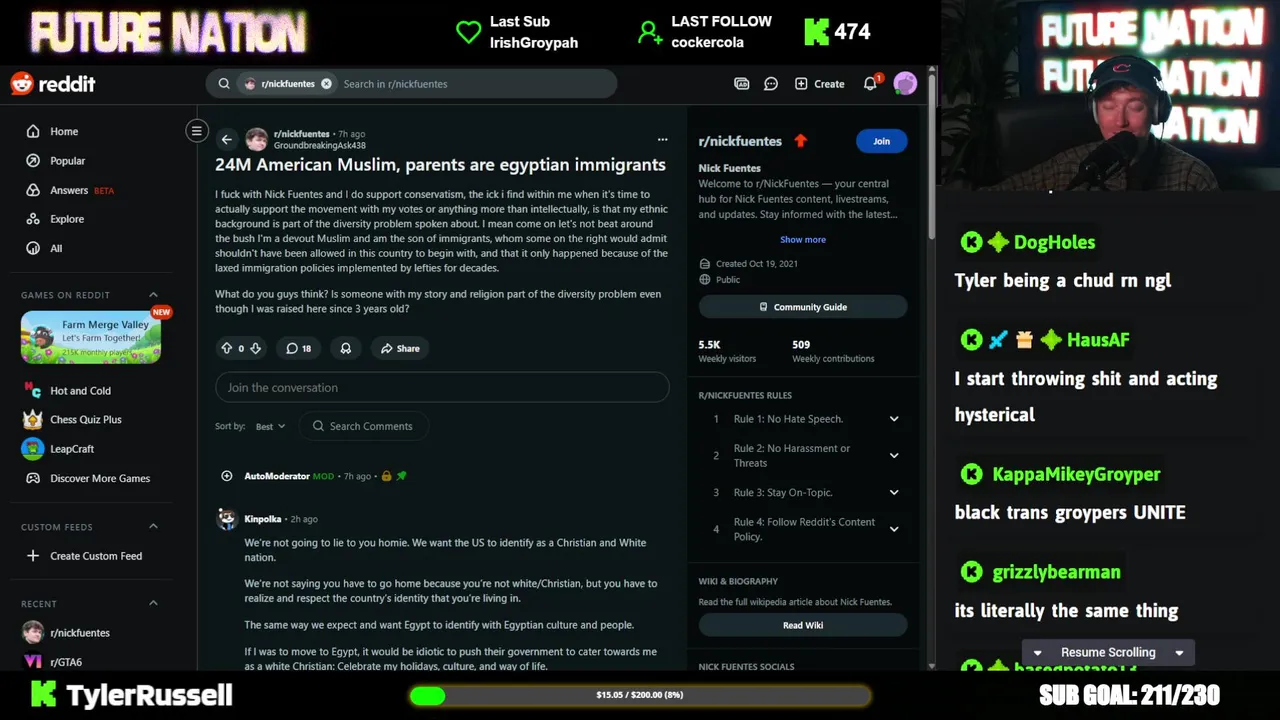Open the Read Wiki button
This screenshot has width=1280, height=720.
[x=803, y=625]
